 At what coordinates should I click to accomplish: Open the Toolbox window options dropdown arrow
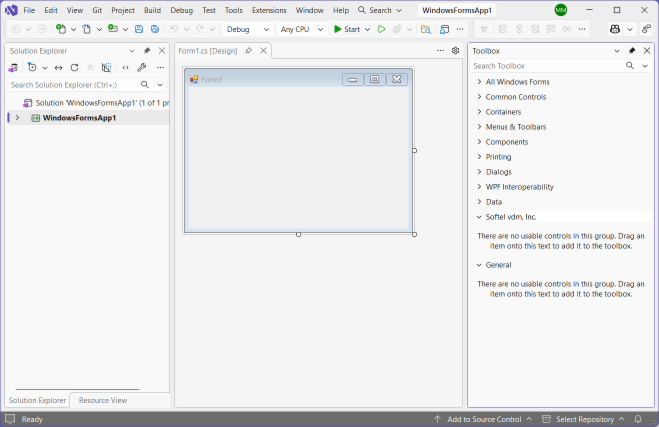(617, 50)
